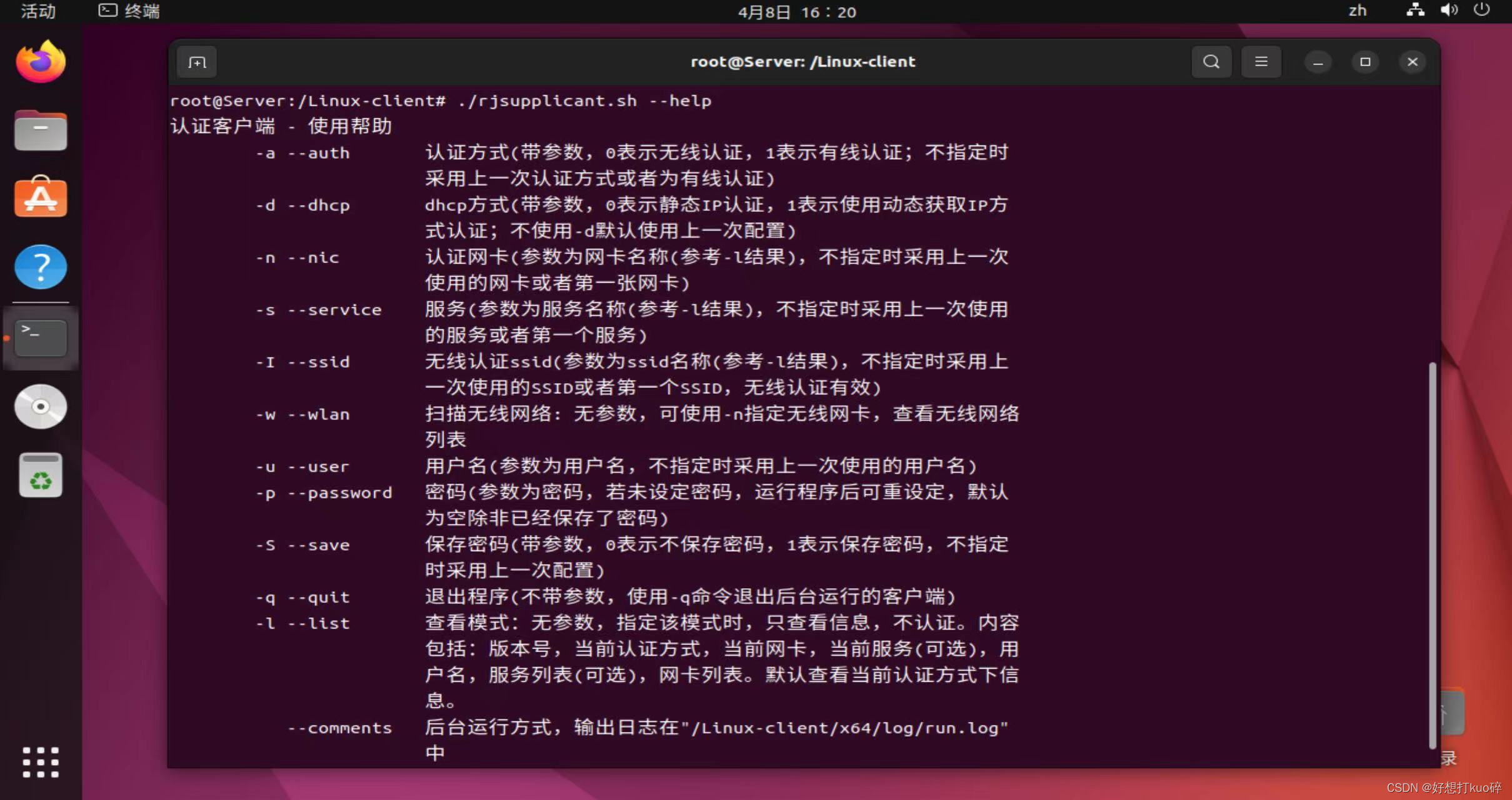Open the calendar by clicking the date

coord(798,12)
